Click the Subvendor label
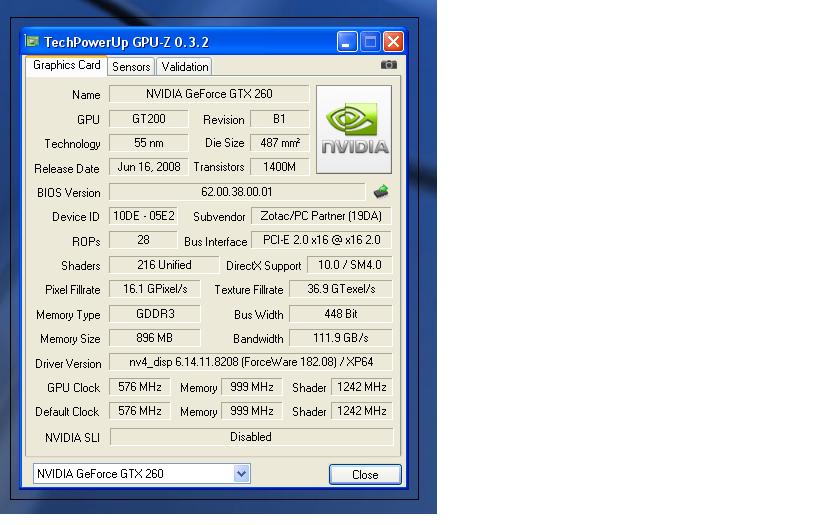This screenshot has width=840, height=525. (x=219, y=217)
